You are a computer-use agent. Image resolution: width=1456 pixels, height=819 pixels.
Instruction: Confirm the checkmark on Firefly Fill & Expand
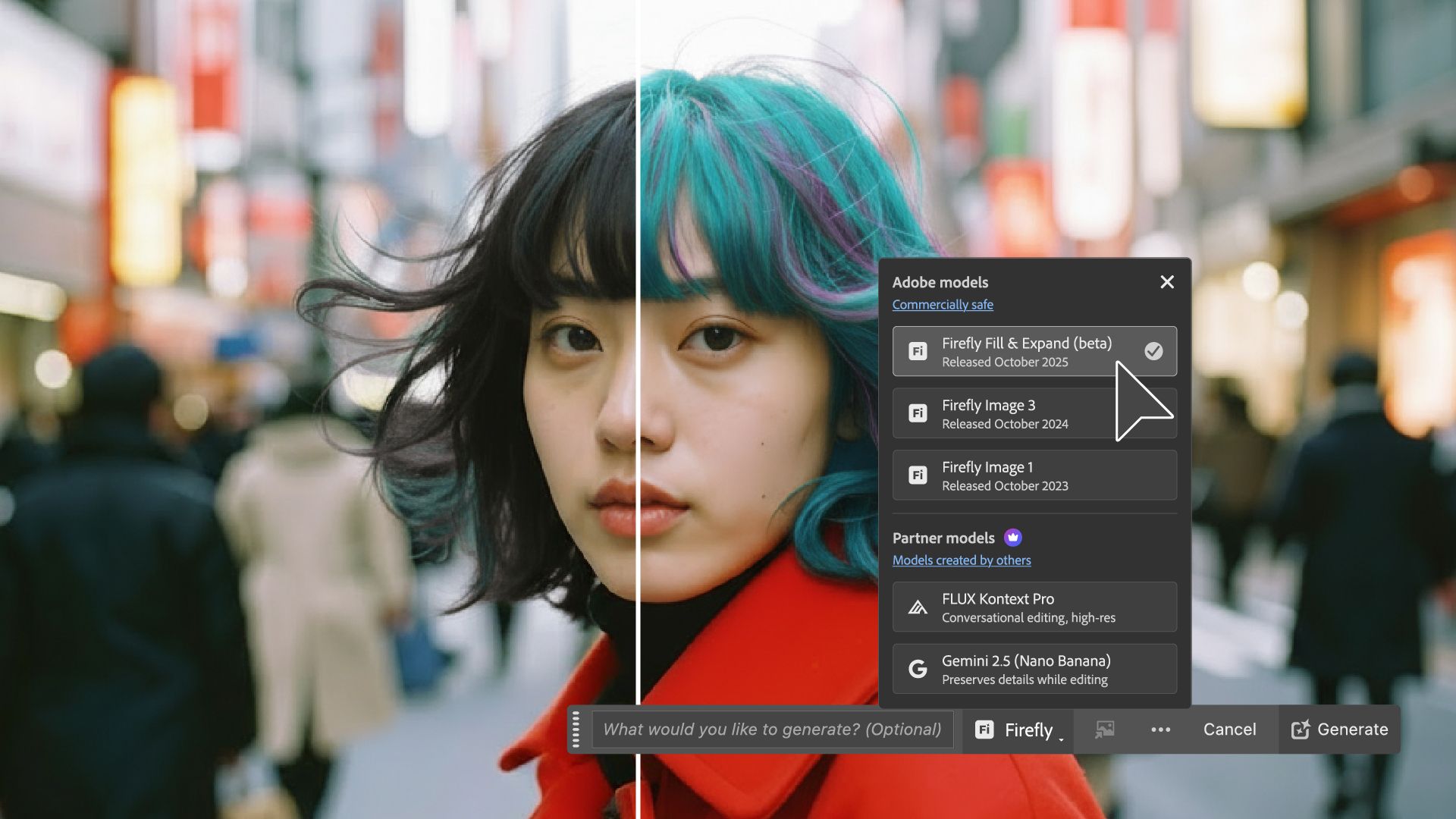(1153, 351)
